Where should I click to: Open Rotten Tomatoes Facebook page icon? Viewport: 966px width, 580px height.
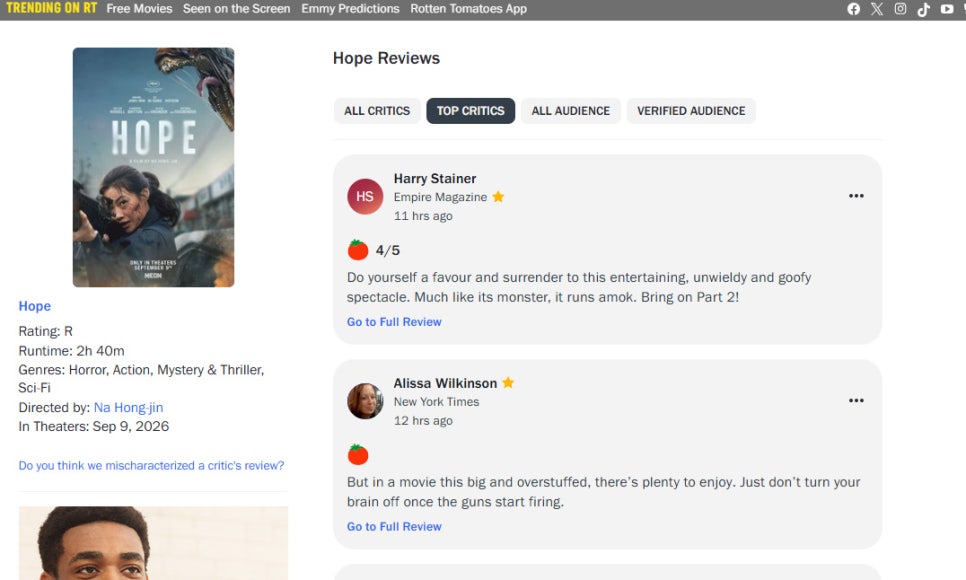tap(853, 9)
